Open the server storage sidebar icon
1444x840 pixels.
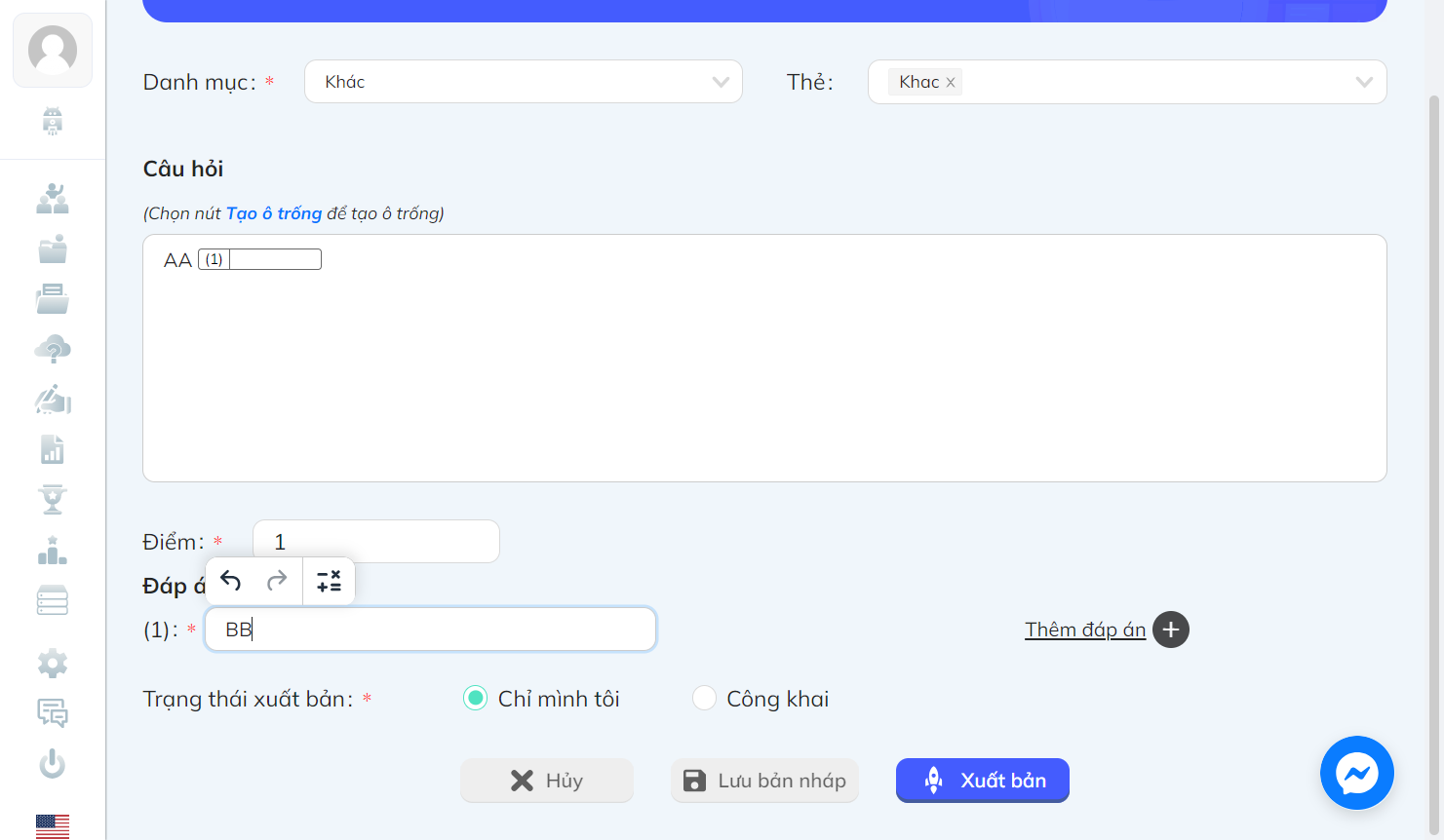[x=53, y=600]
